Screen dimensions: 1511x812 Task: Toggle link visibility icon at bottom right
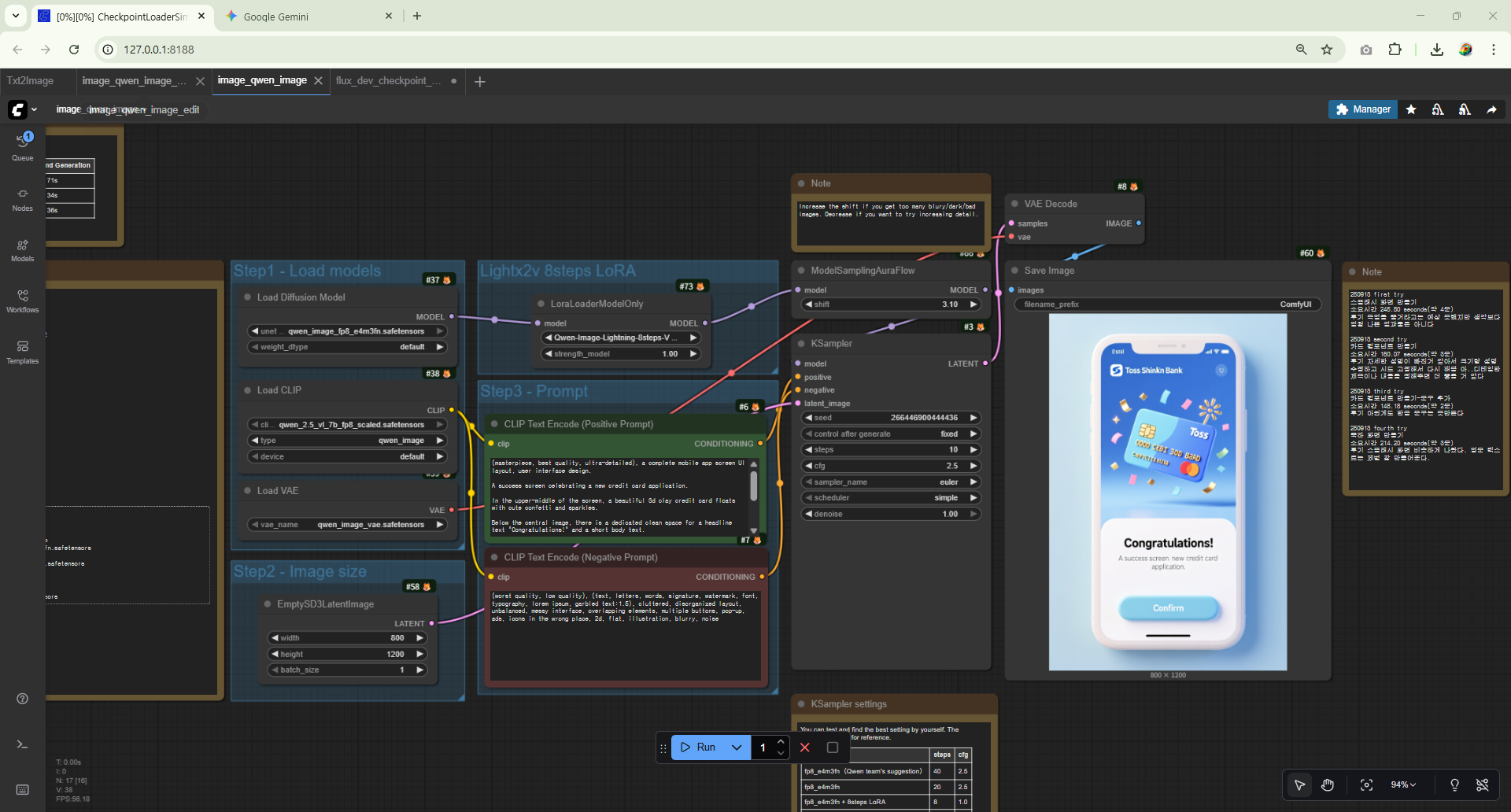click(1482, 785)
